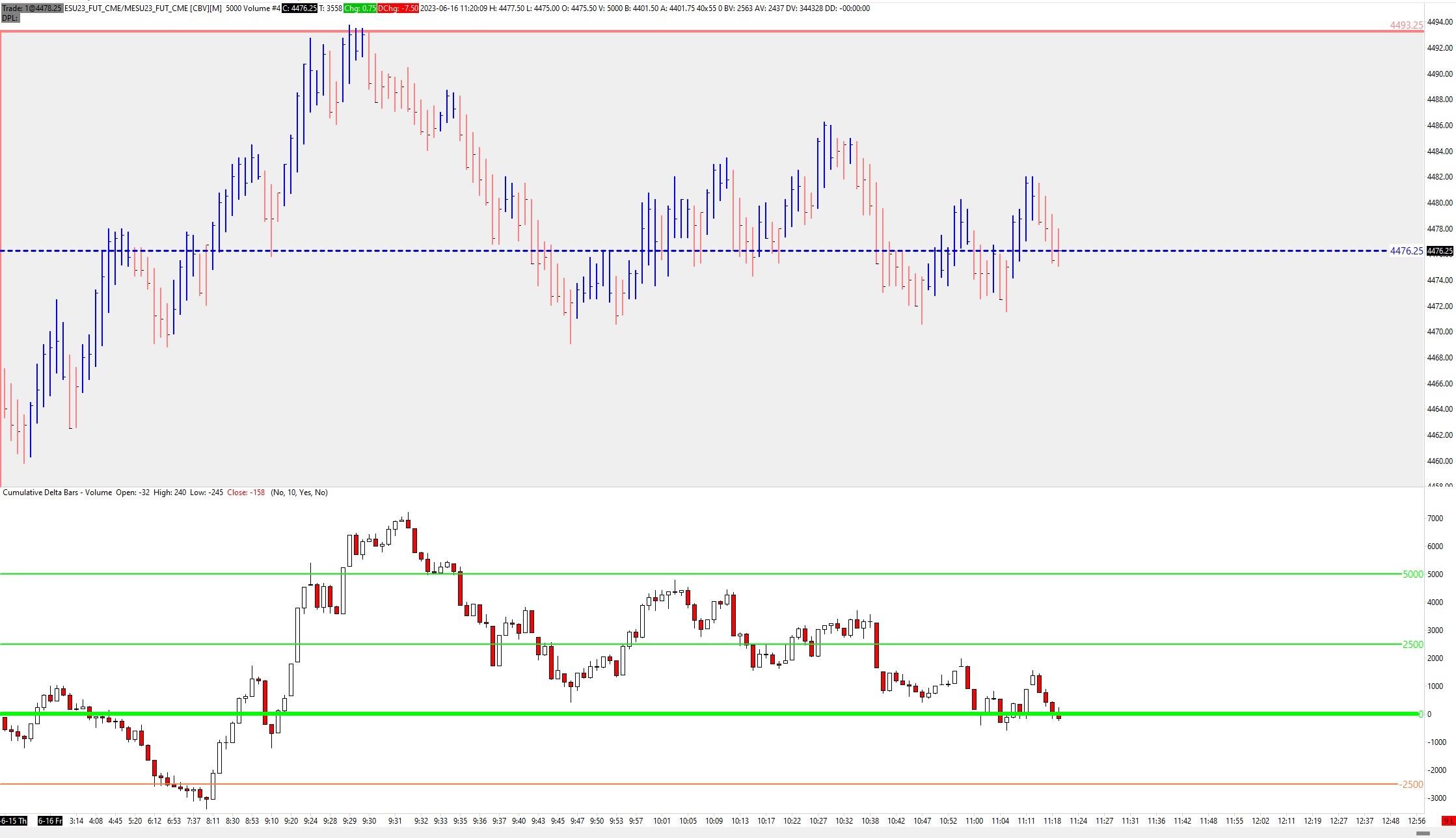Click the black 4476.25 last-price marker
Image resolution: width=1456 pixels, height=838 pixels.
click(1440, 251)
